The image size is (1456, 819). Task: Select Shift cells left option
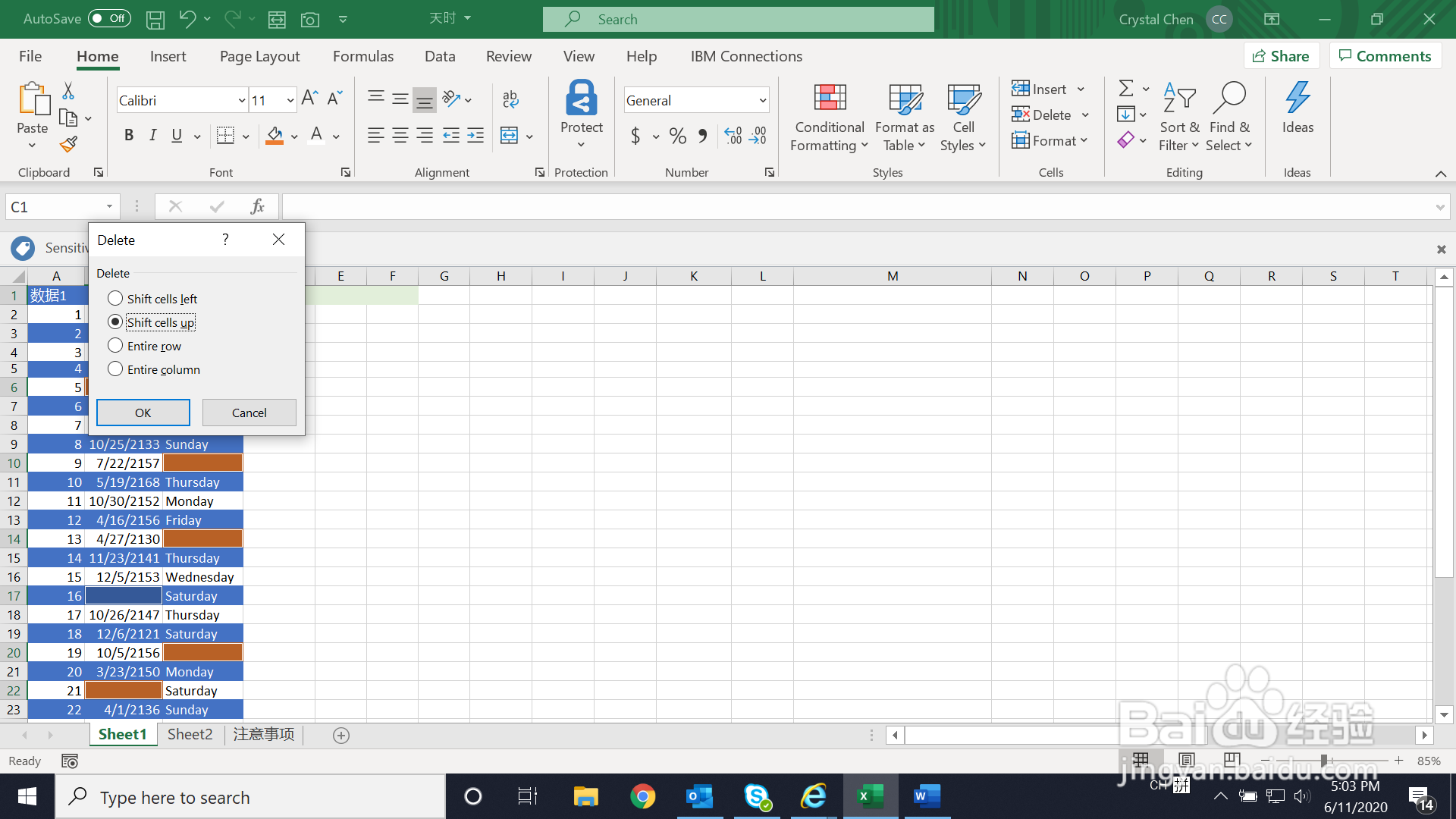[152, 299]
